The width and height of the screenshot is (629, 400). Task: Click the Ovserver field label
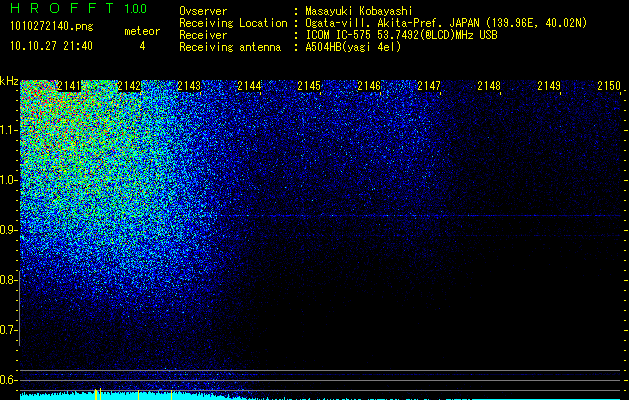[x=203, y=11]
